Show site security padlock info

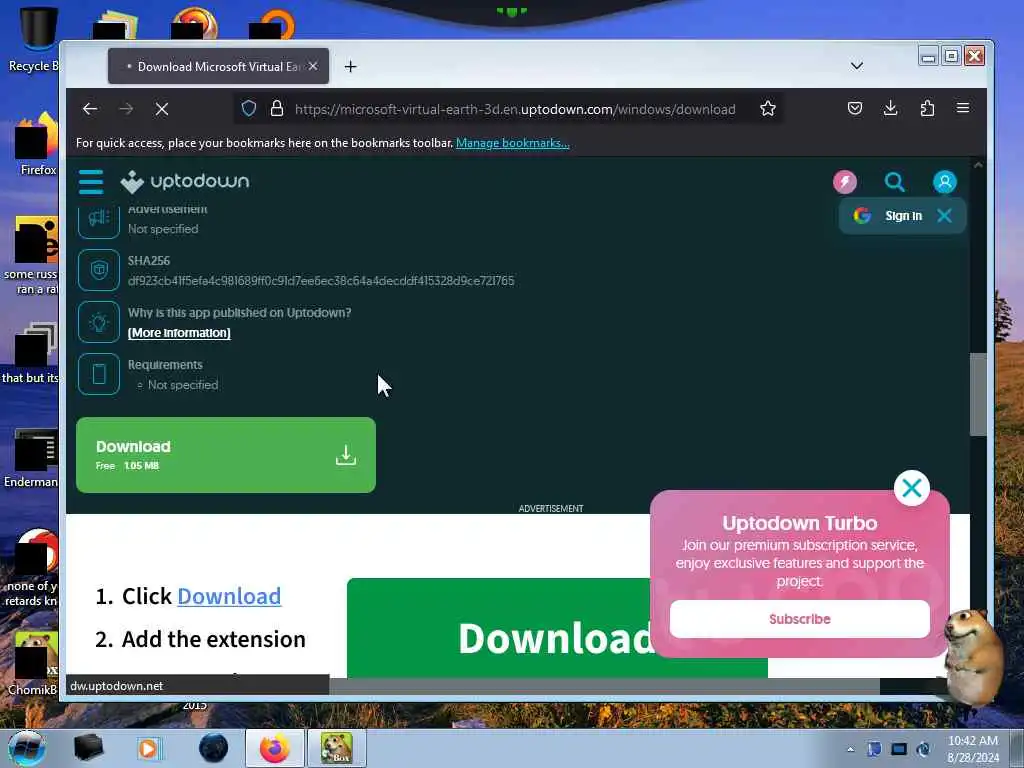(x=277, y=108)
